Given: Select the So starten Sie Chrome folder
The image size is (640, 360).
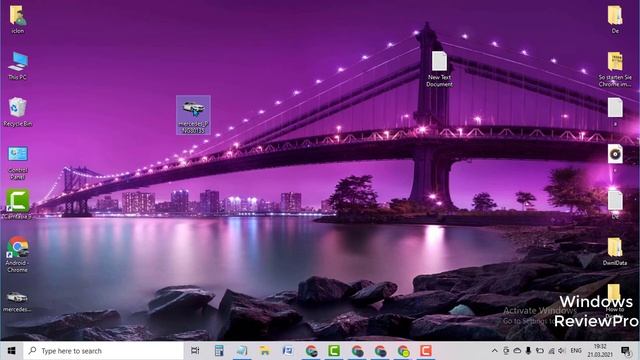Looking at the screenshot, I should [x=615, y=69].
